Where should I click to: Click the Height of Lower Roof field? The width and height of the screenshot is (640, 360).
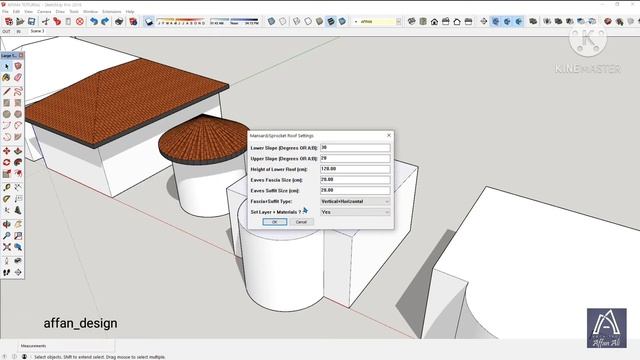[x=355, y=169]
